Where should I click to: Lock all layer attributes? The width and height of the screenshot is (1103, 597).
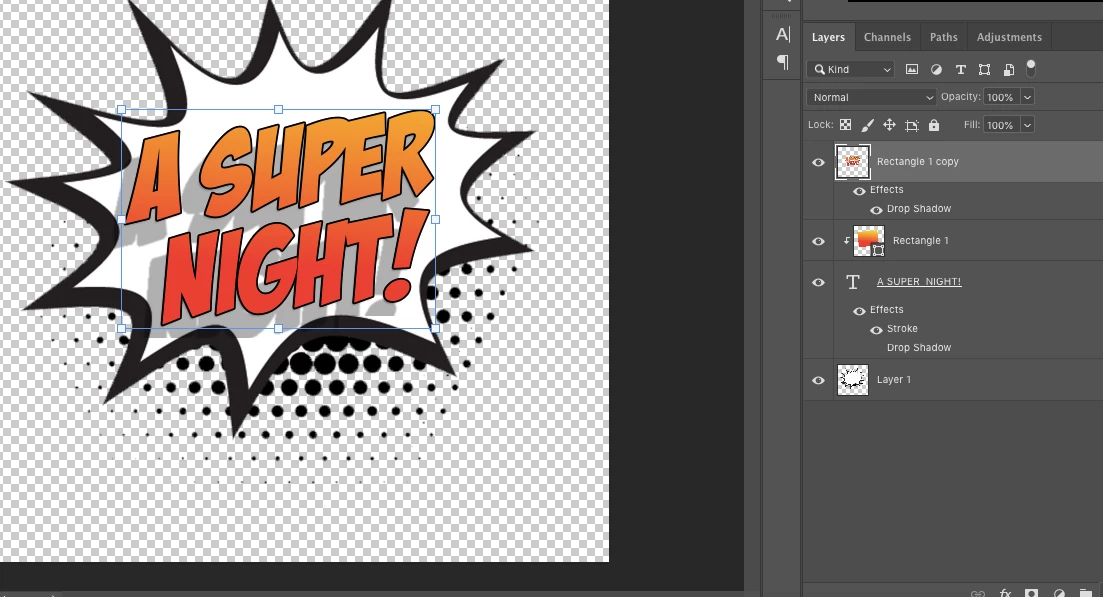click(x=933, y=124)
